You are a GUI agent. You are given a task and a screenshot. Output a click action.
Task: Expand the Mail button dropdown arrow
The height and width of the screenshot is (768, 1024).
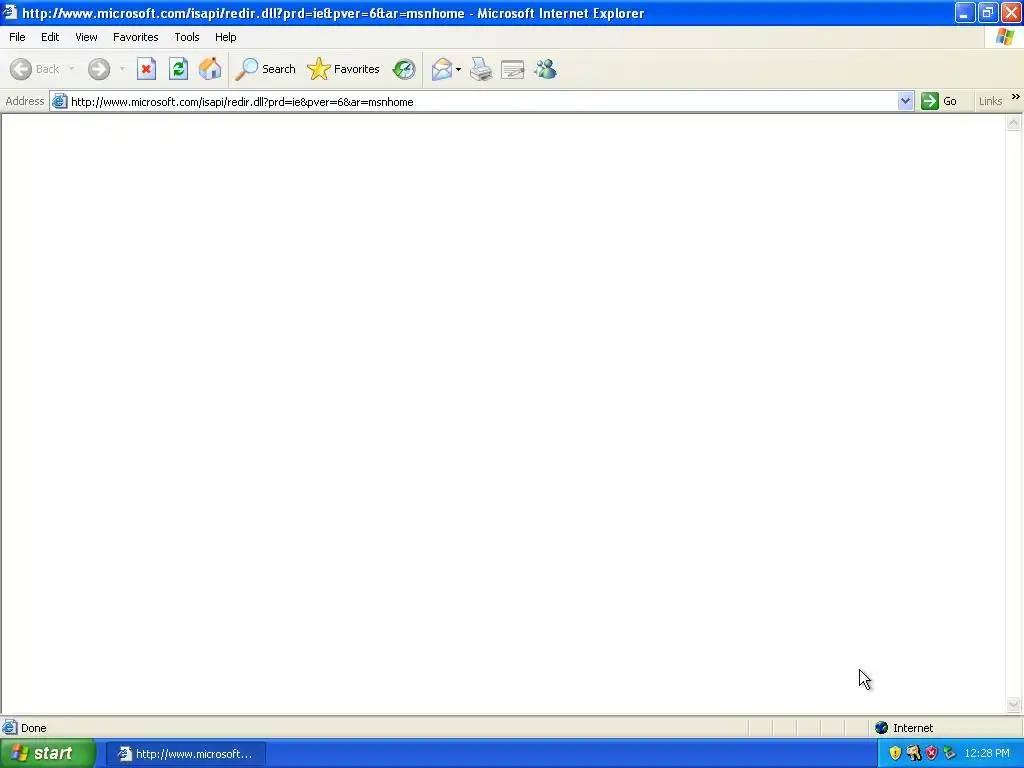458,69
